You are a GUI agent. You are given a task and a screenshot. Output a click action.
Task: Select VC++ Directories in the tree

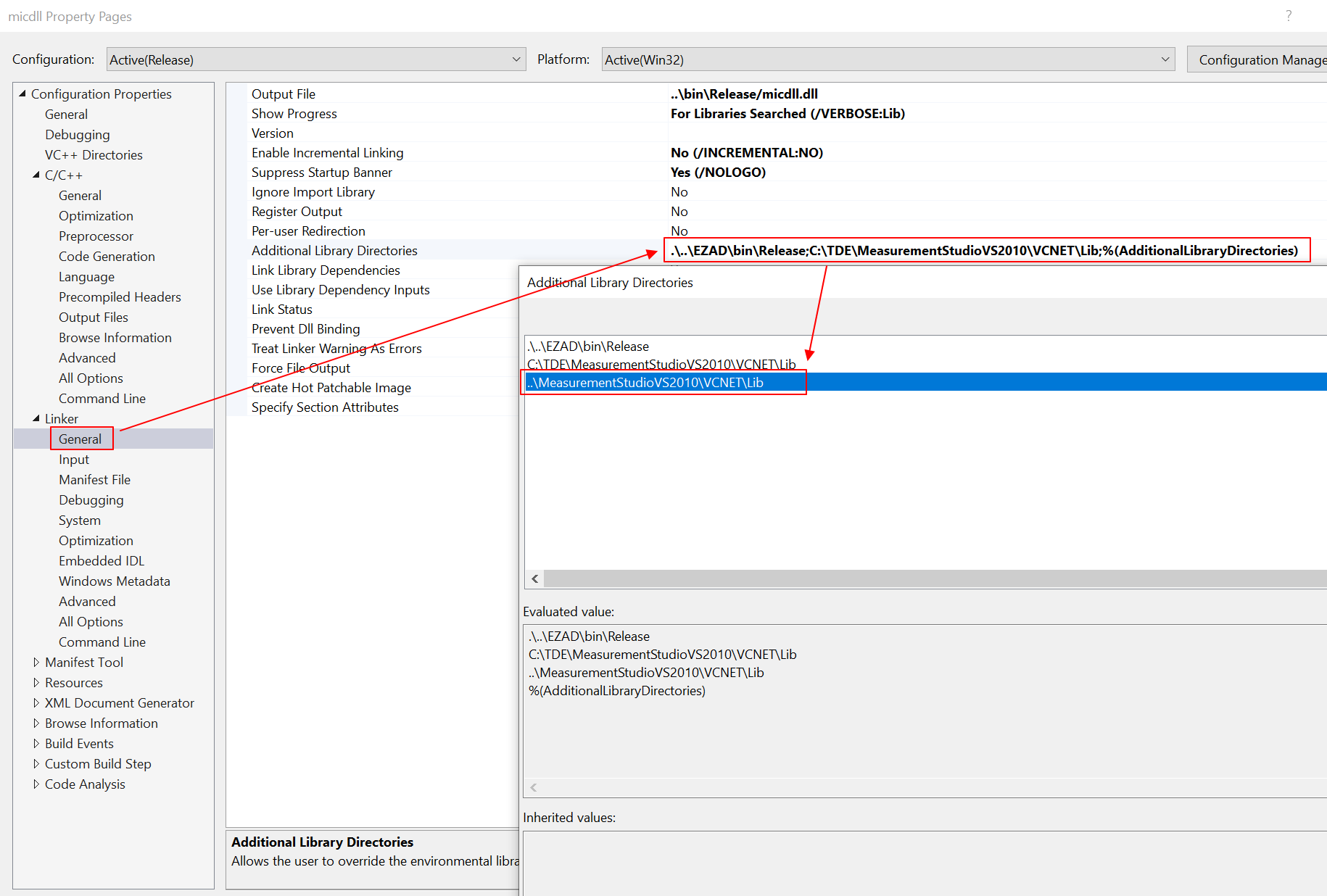point(94,154)
